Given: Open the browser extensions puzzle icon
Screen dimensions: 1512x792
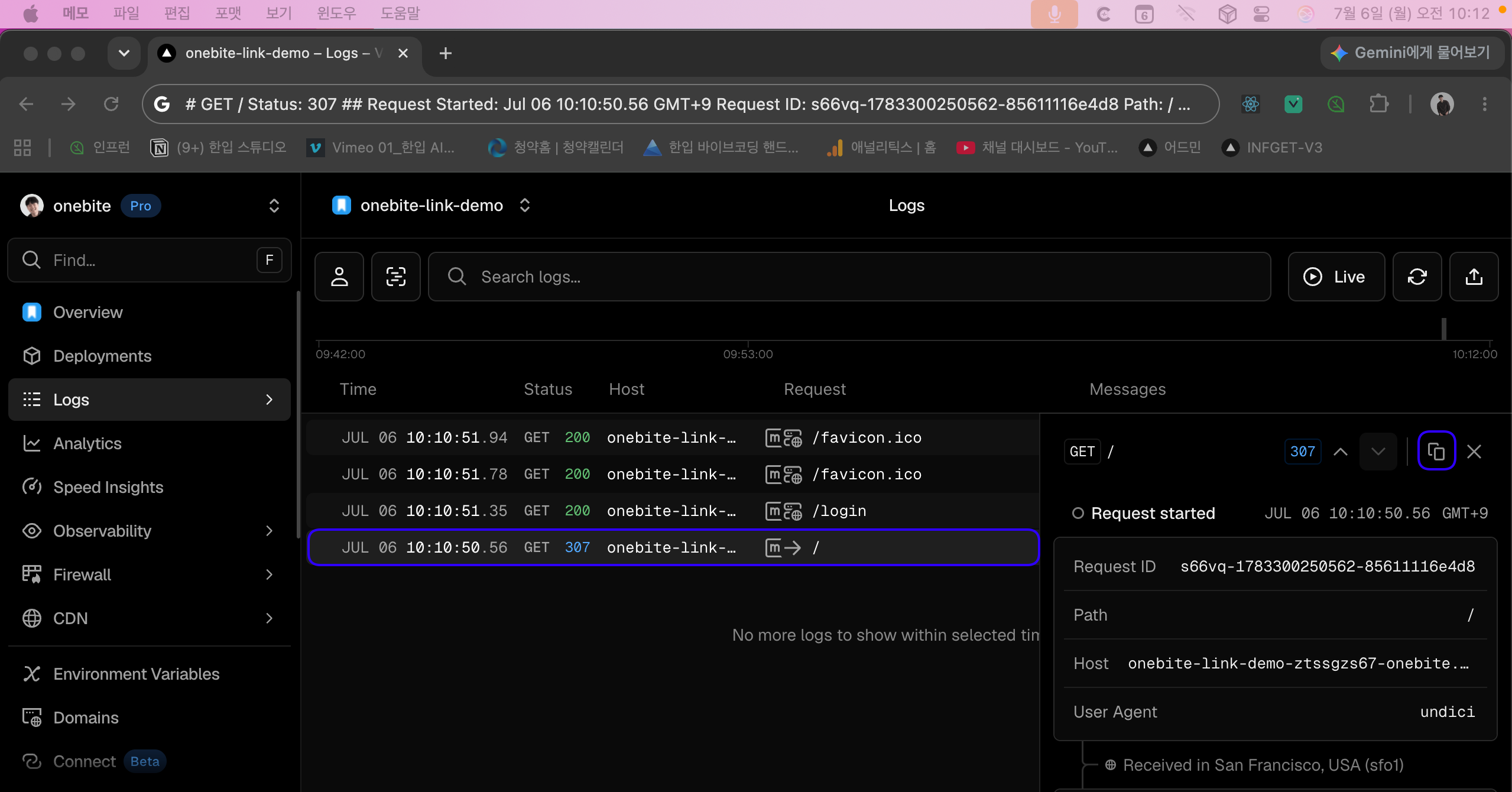Looking at the screenshot, I should pyautogui.click(x=1378, y=104).
